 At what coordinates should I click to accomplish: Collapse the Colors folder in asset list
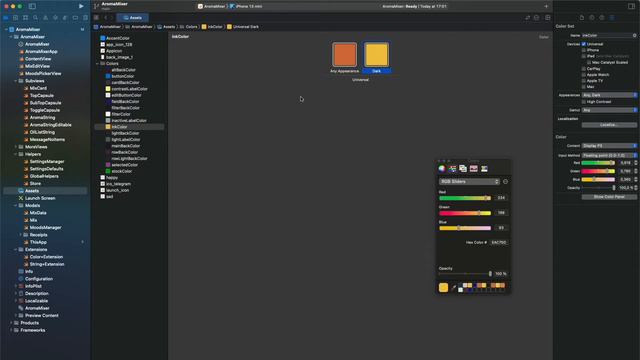point(97,64)
